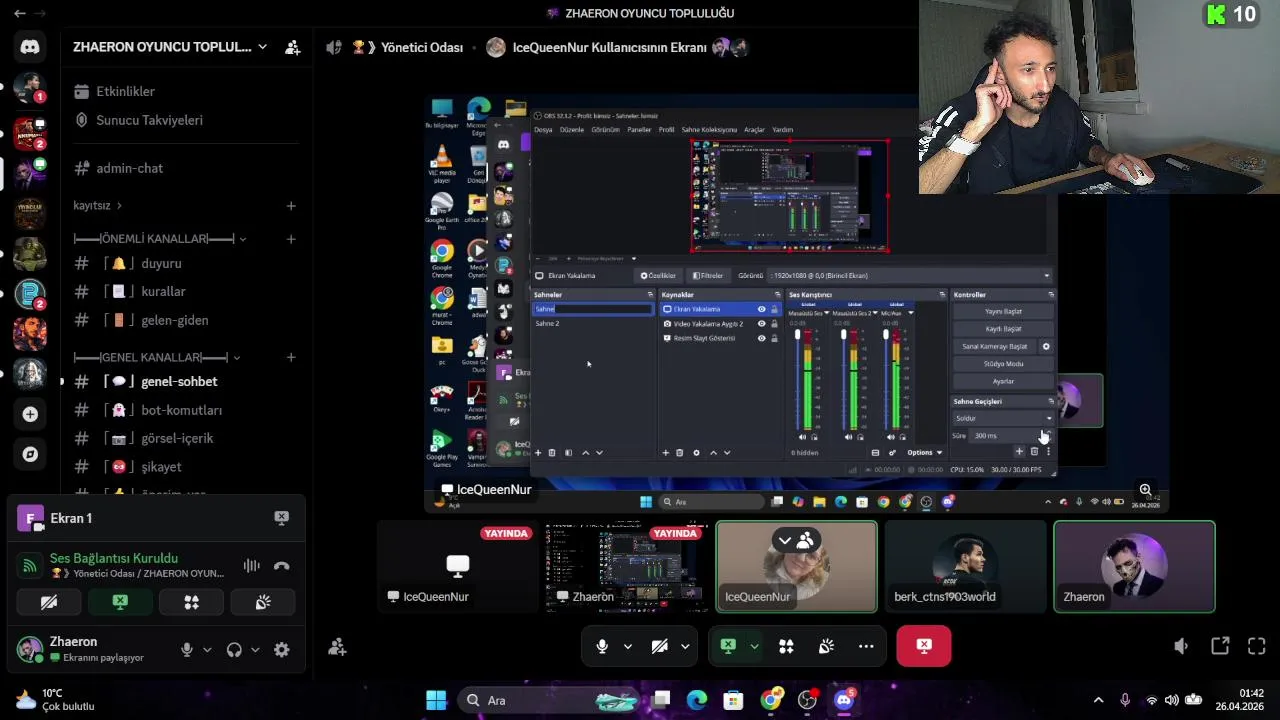Open the Windows Start menu
Viewport: 1280px width, 720px height.
[436, 700]
